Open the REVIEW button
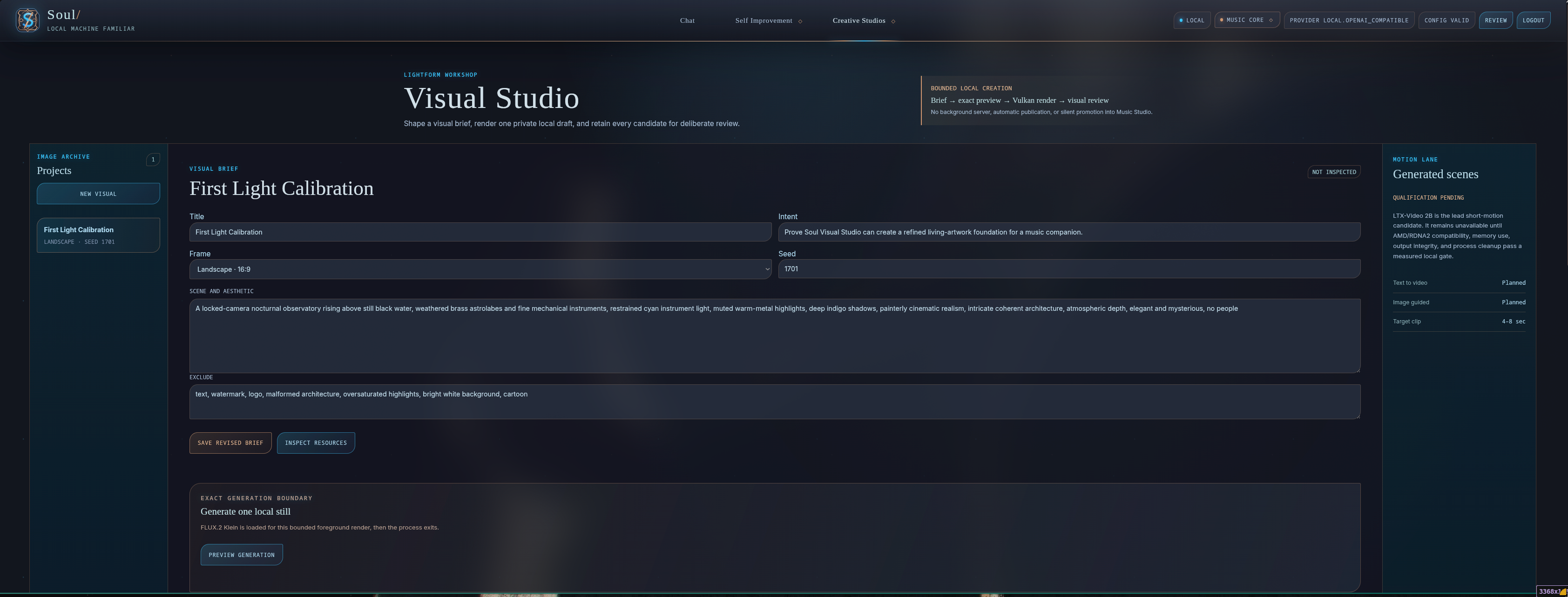1568x597 pixels. (1495, 20)
